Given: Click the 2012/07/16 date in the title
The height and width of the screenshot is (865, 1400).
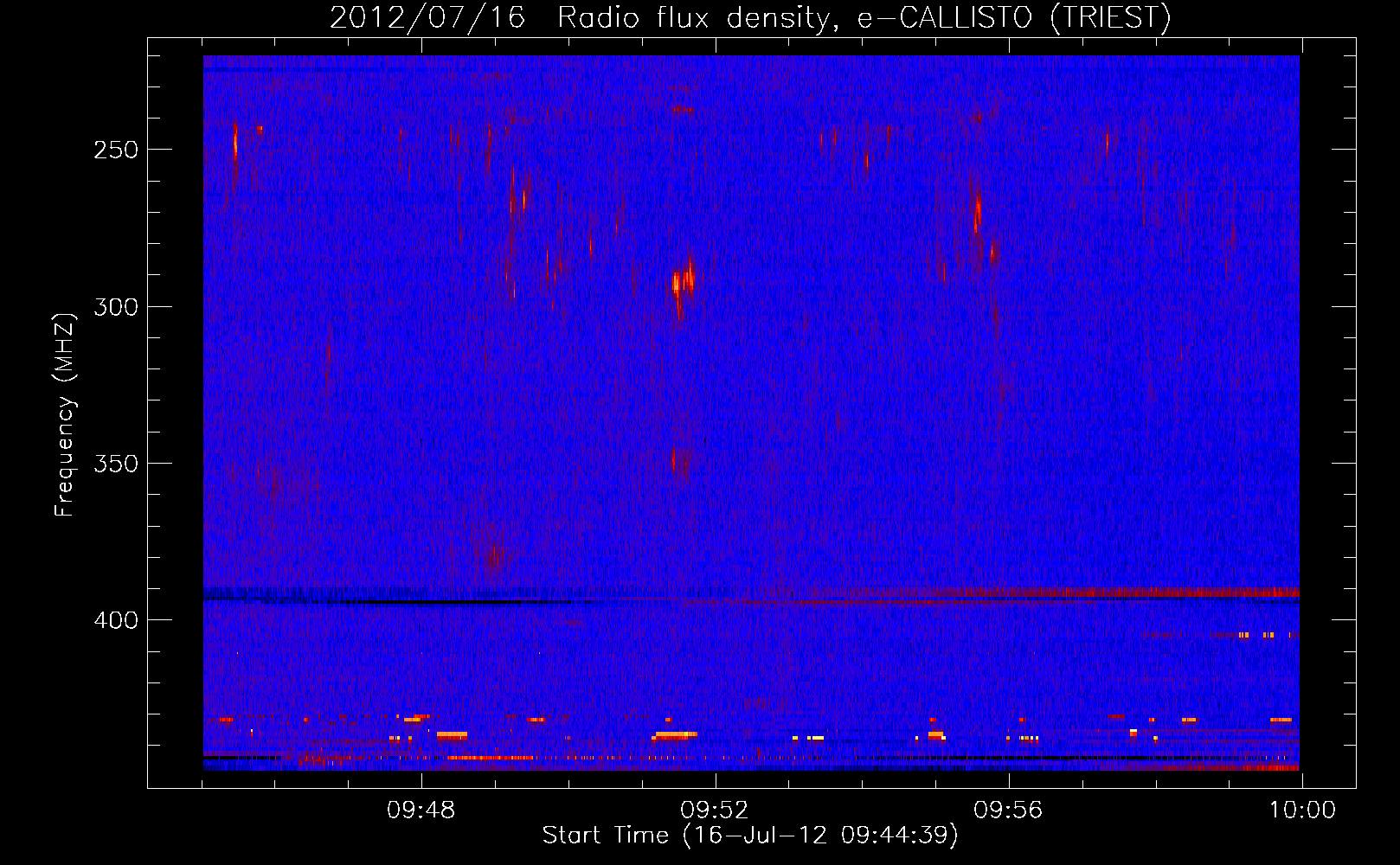Looking at the screenshot, I should (427, 17).
